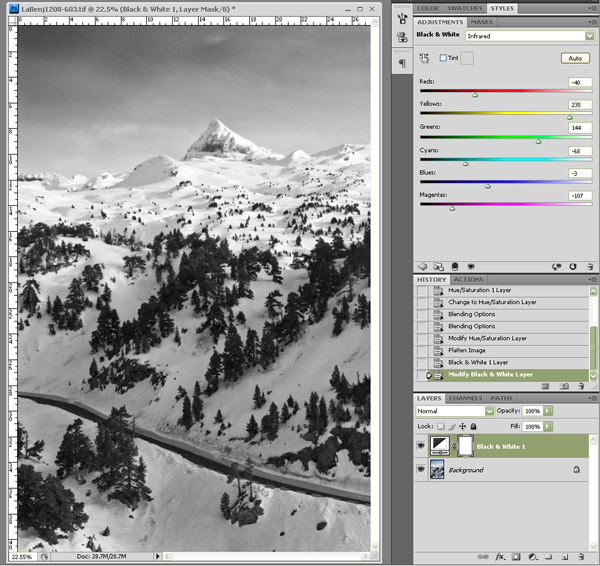Delete current history state trash icon

click(581, 386)
